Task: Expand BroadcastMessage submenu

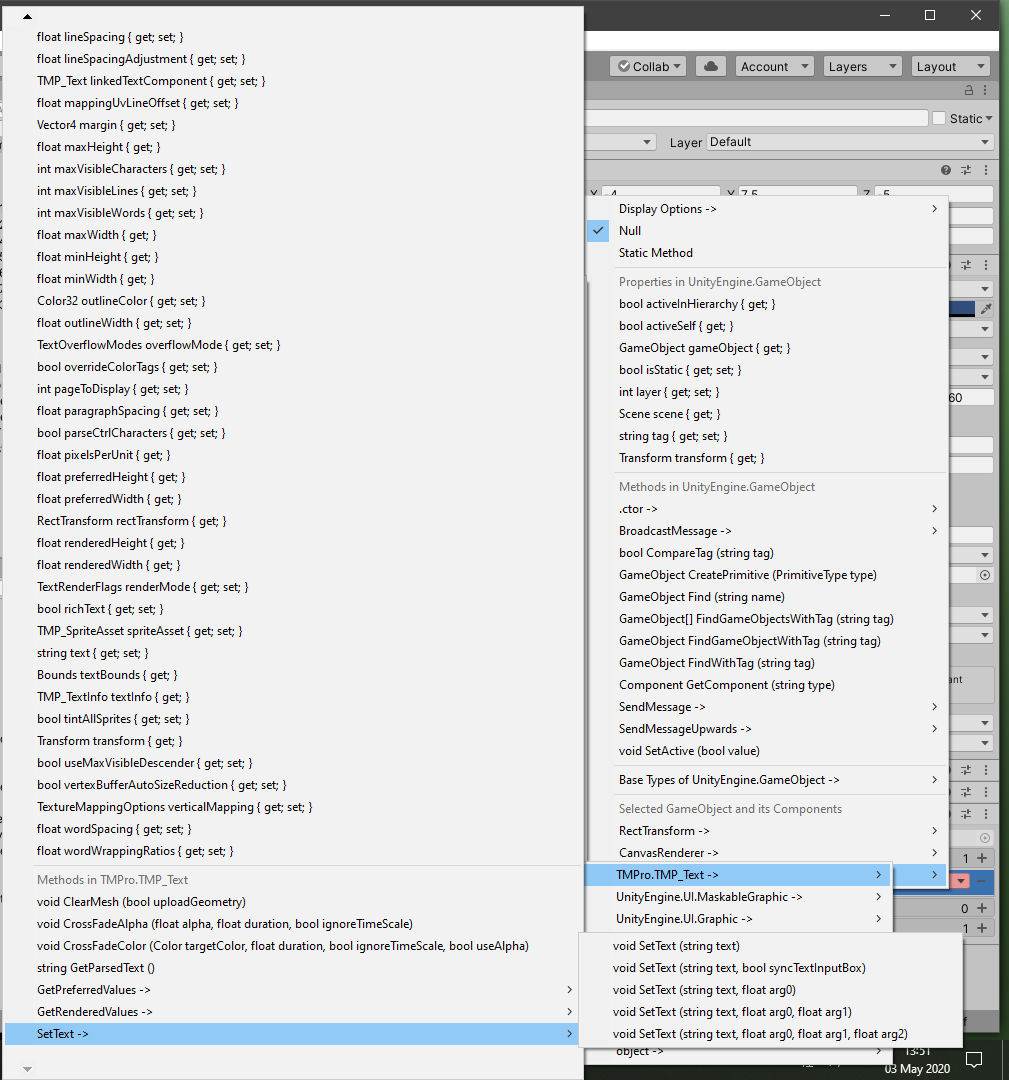Action: point(767,531)
